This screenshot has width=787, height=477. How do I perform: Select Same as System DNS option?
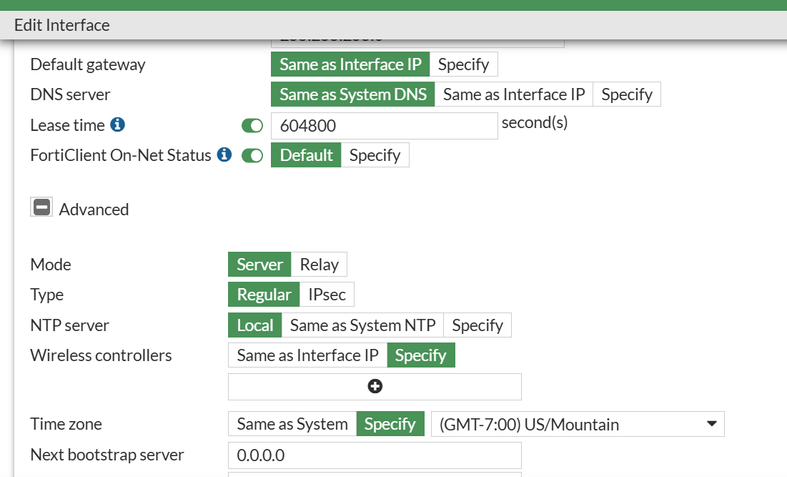coord(353,94)
